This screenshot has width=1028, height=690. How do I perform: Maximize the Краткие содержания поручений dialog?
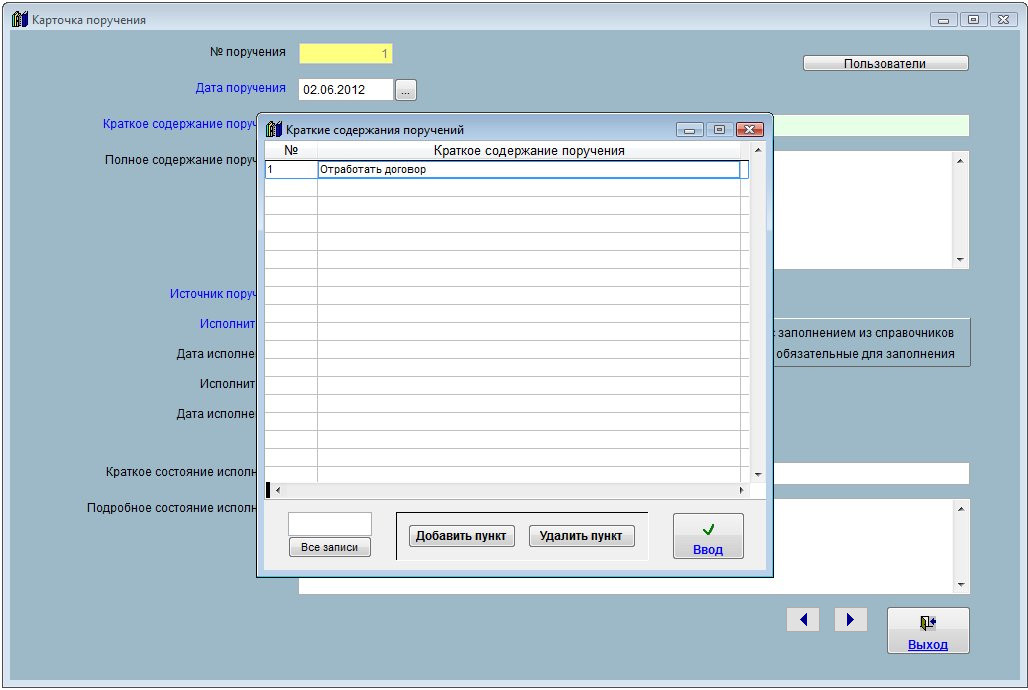pos(719,129)
